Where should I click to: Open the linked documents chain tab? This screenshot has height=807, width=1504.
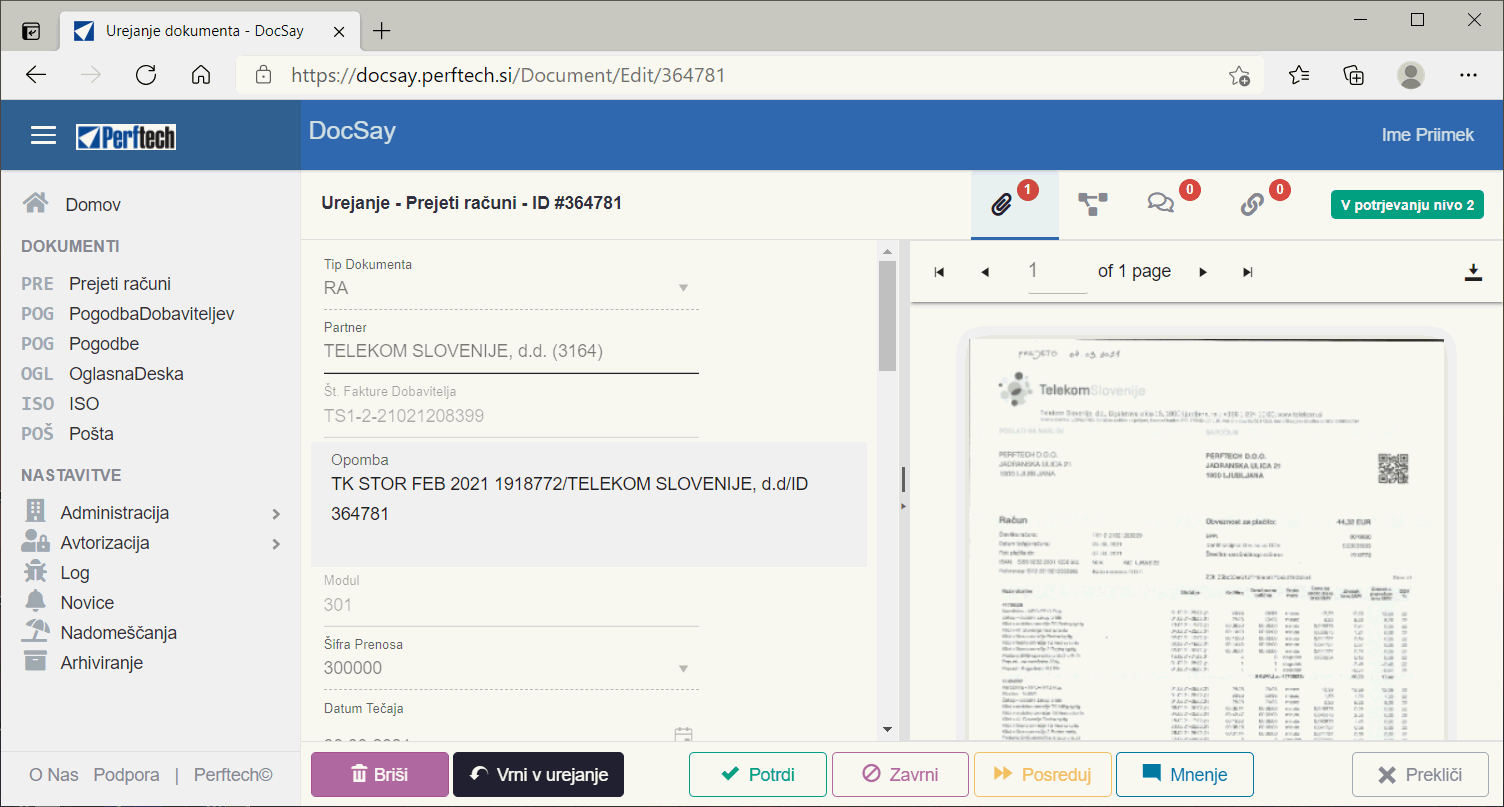click(1252, 204)
